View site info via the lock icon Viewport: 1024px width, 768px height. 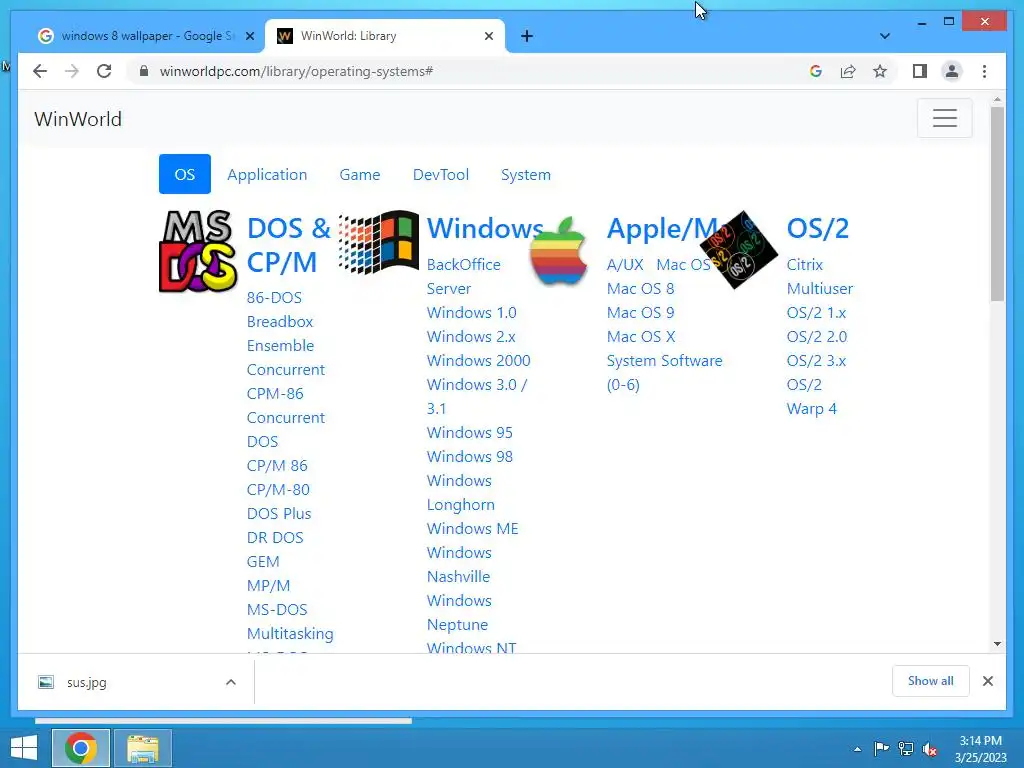pyautogui.click(x=144, y=71)
